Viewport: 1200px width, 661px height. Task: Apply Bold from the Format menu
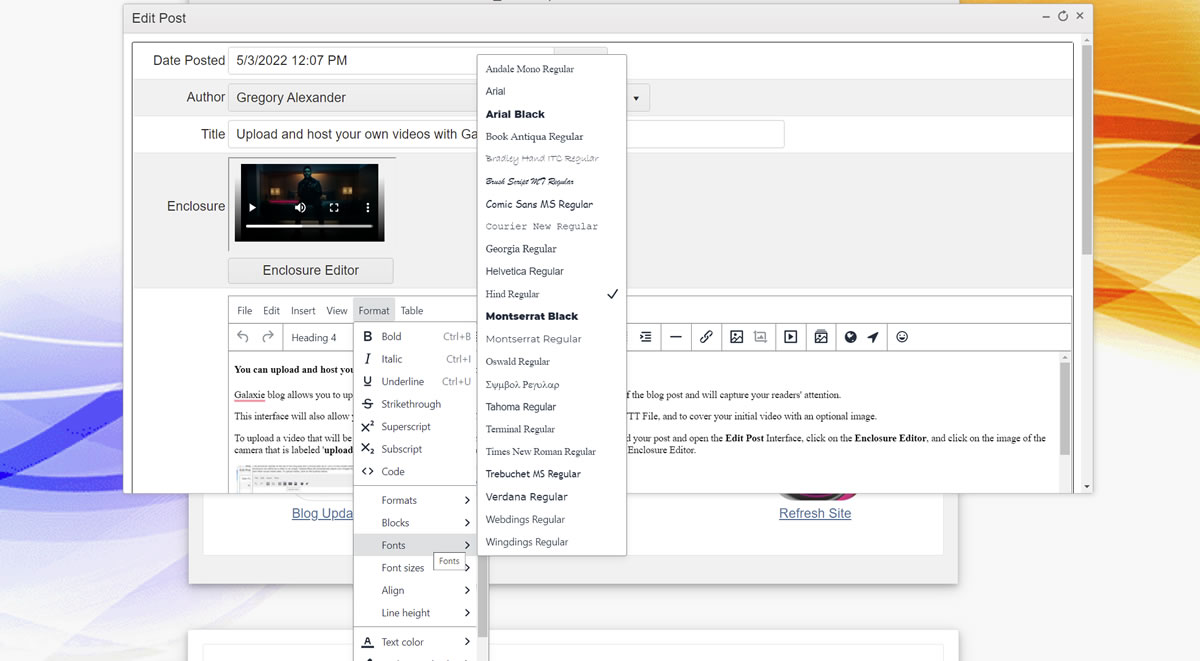click(x=415, y=337)
